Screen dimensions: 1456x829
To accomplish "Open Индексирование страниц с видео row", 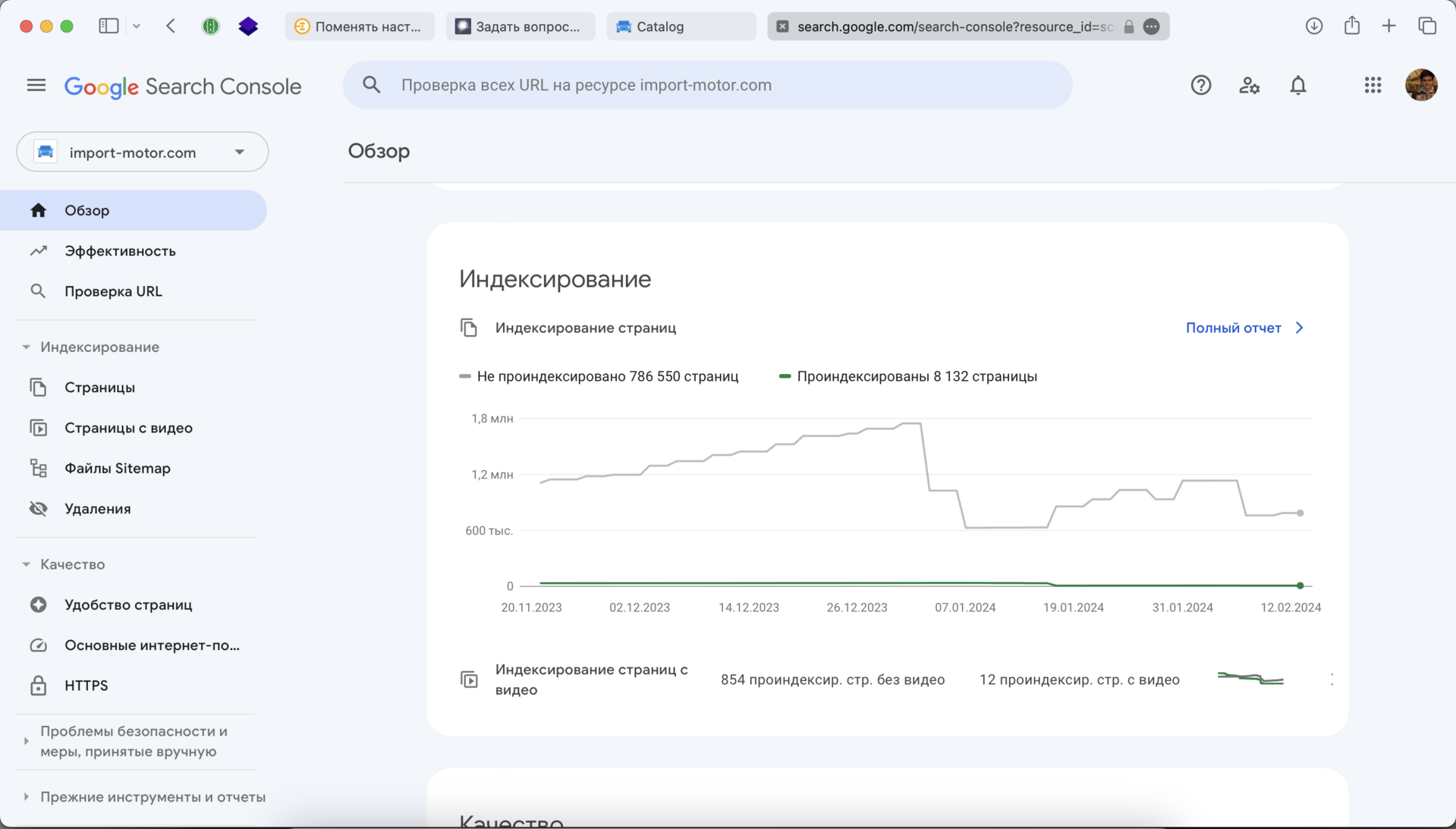I will coord(887,680).
